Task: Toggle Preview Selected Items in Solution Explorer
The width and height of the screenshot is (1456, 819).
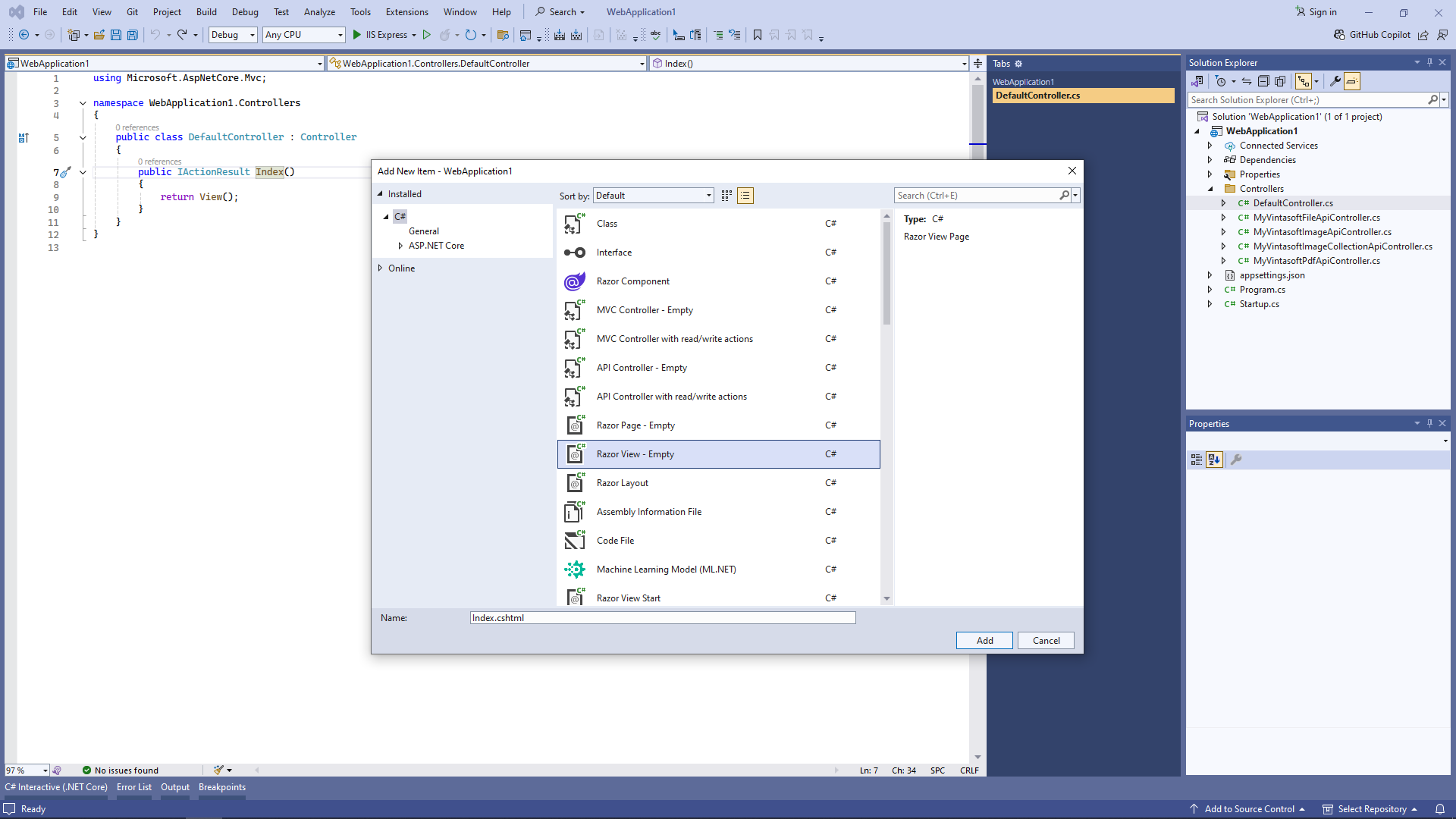Action: click(1352, 81)
